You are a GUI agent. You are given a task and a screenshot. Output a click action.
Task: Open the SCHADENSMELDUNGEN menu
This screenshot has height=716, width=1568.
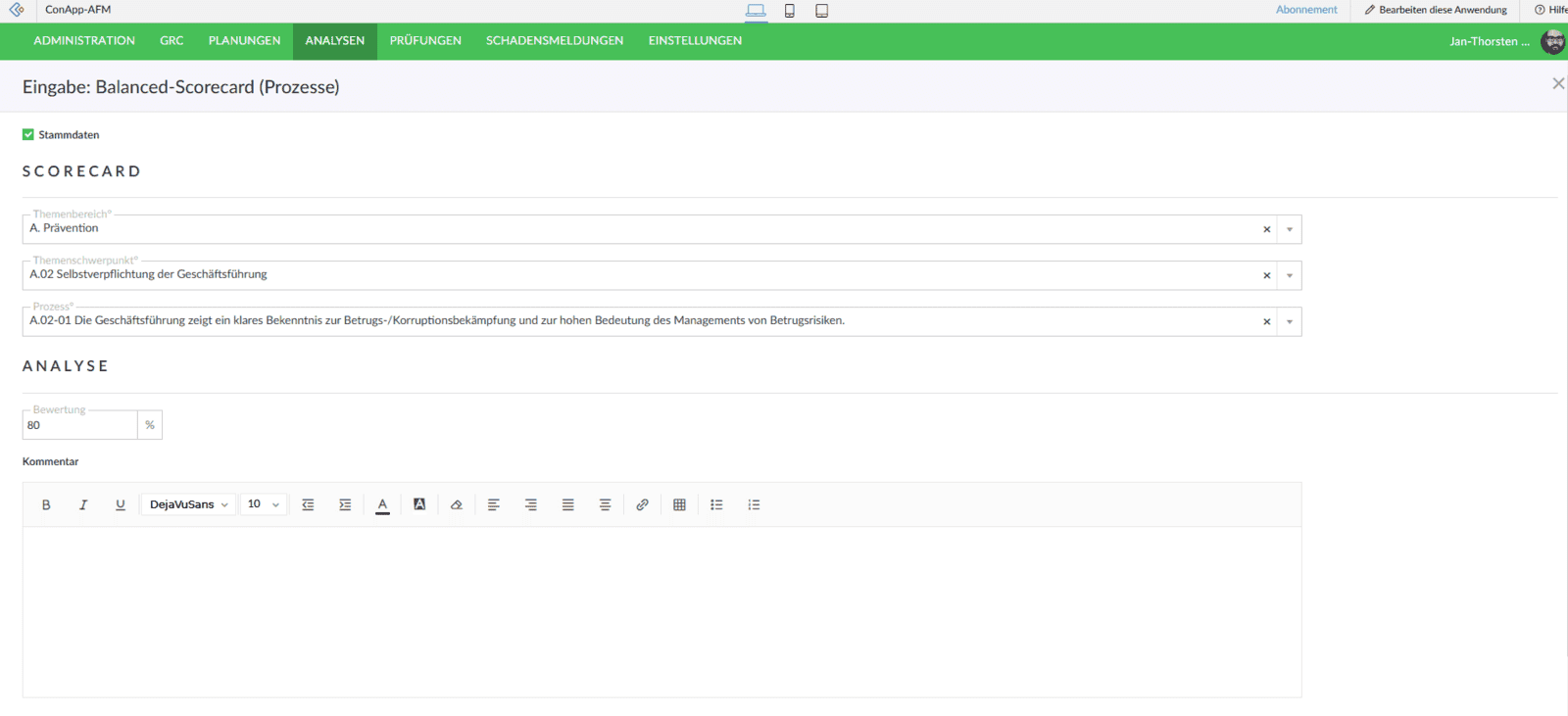coord(555,41)
